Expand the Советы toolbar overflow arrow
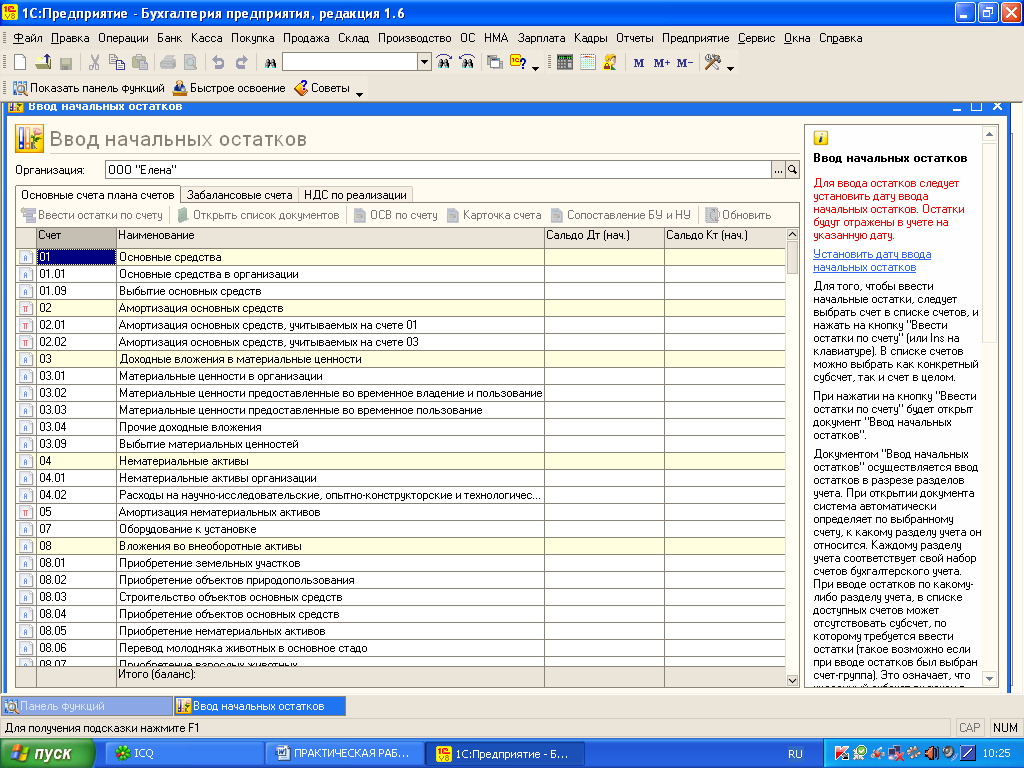1024x768 pixels. pyautogui.click(x=359, y=94)
